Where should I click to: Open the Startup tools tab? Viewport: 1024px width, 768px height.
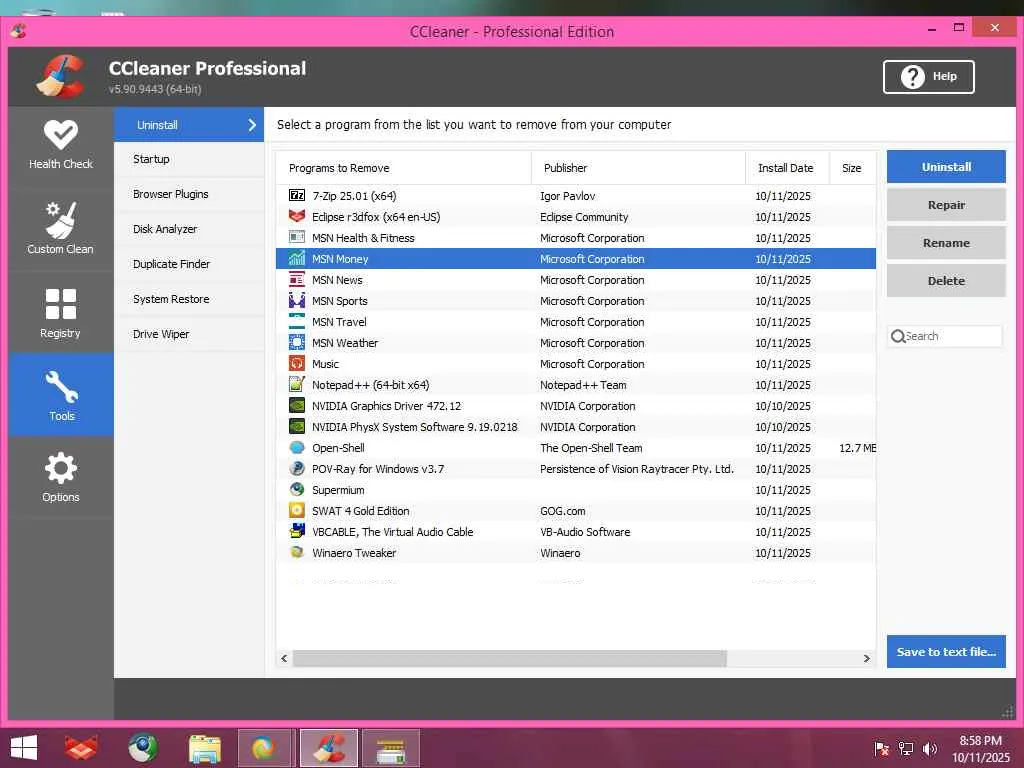189,159
